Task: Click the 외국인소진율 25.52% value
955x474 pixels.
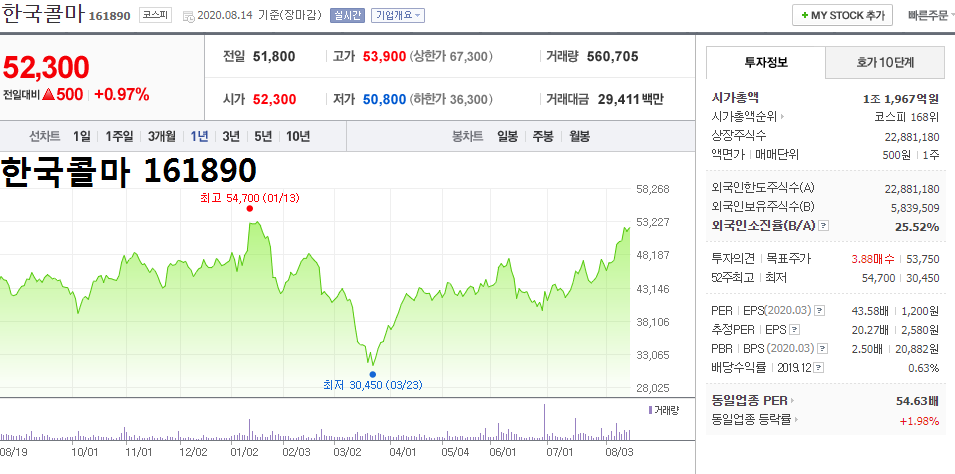Action: click(917, 227)
